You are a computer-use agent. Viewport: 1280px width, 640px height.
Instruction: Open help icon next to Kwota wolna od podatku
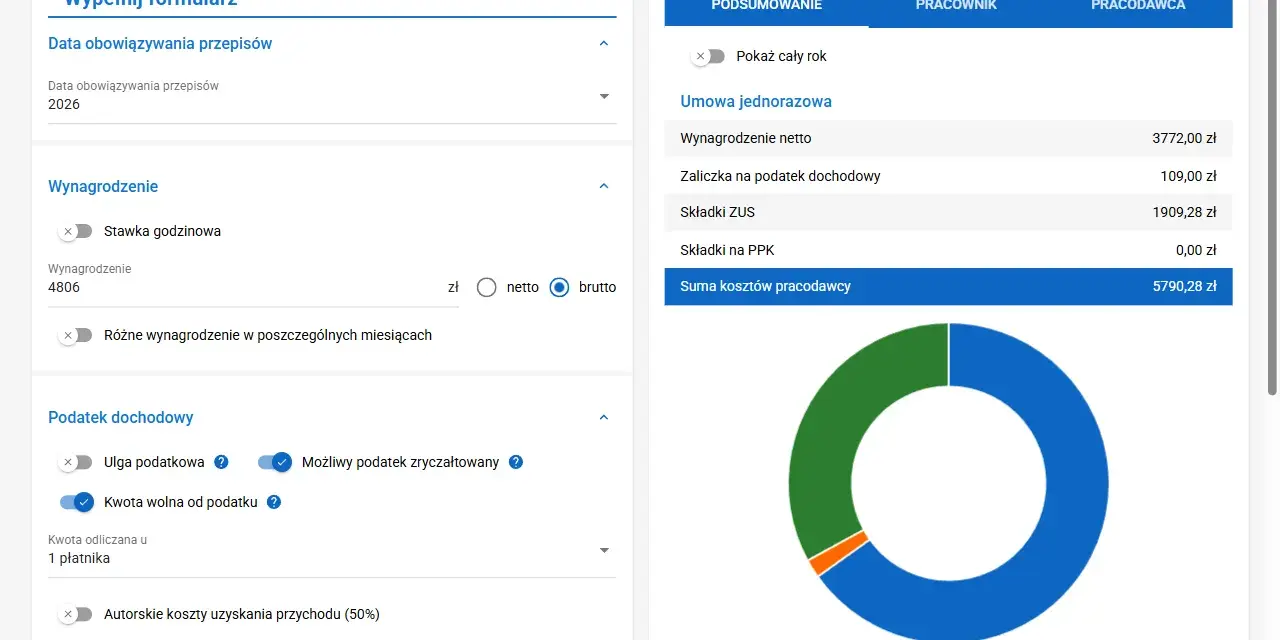[274, 502]
